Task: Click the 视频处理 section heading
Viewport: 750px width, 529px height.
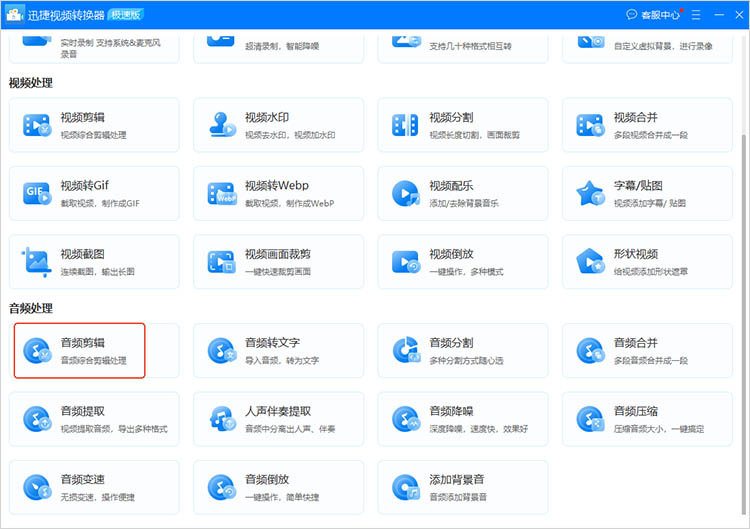Action: (31, 83)
